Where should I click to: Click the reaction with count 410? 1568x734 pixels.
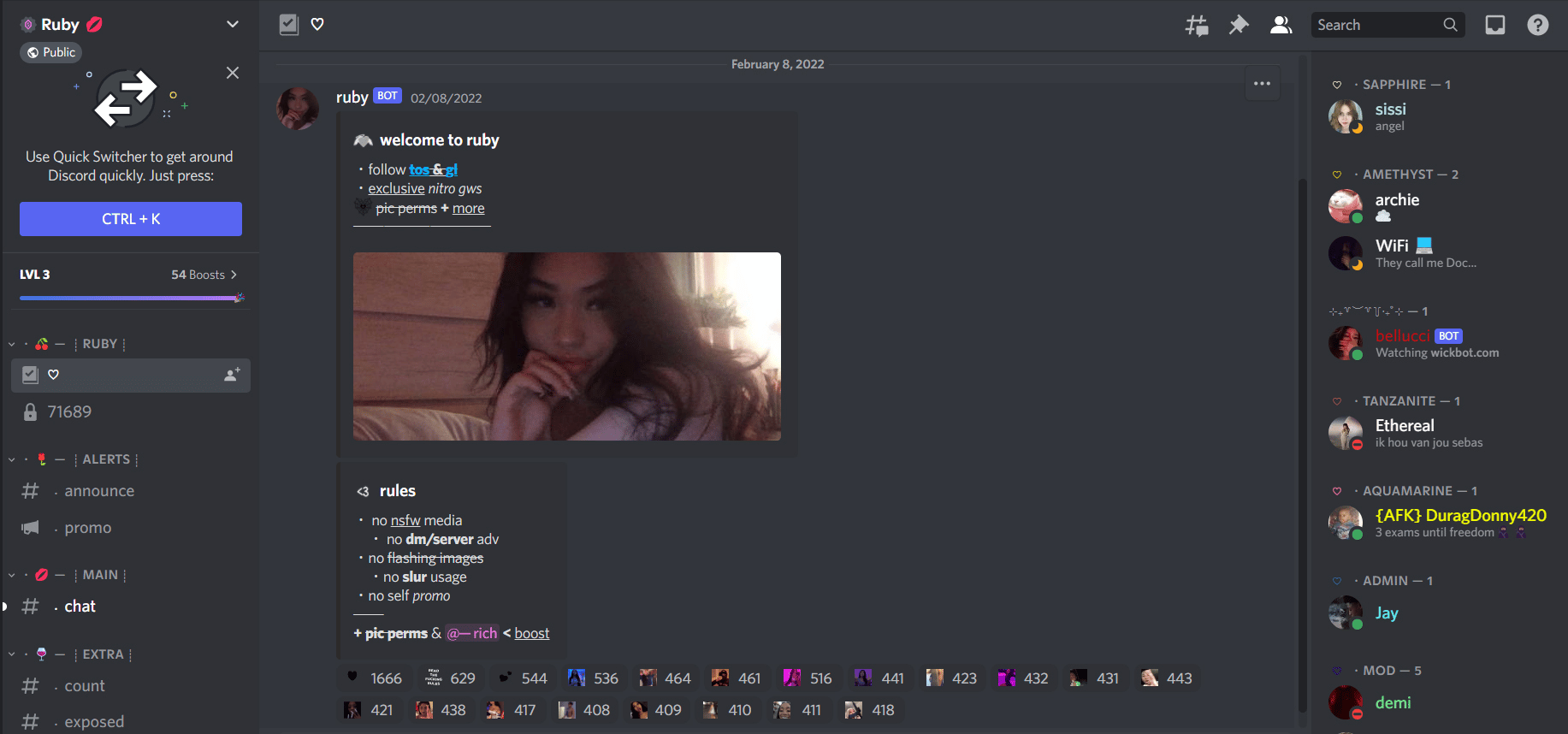coord(728,710)
